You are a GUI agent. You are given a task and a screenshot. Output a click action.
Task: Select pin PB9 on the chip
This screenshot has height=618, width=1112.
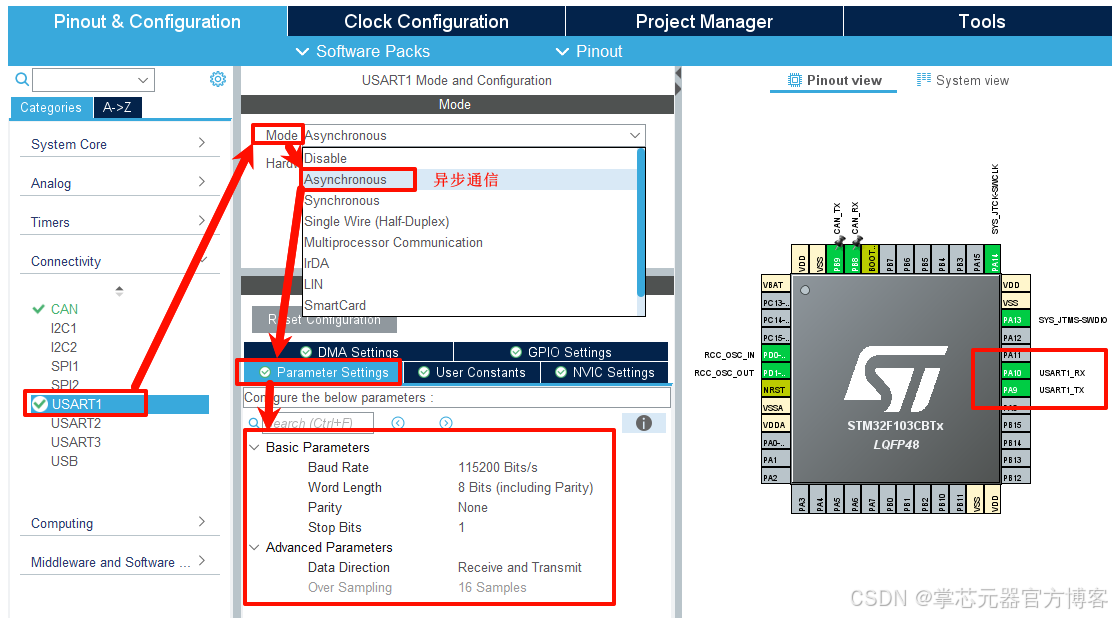(x=835, y=260)
